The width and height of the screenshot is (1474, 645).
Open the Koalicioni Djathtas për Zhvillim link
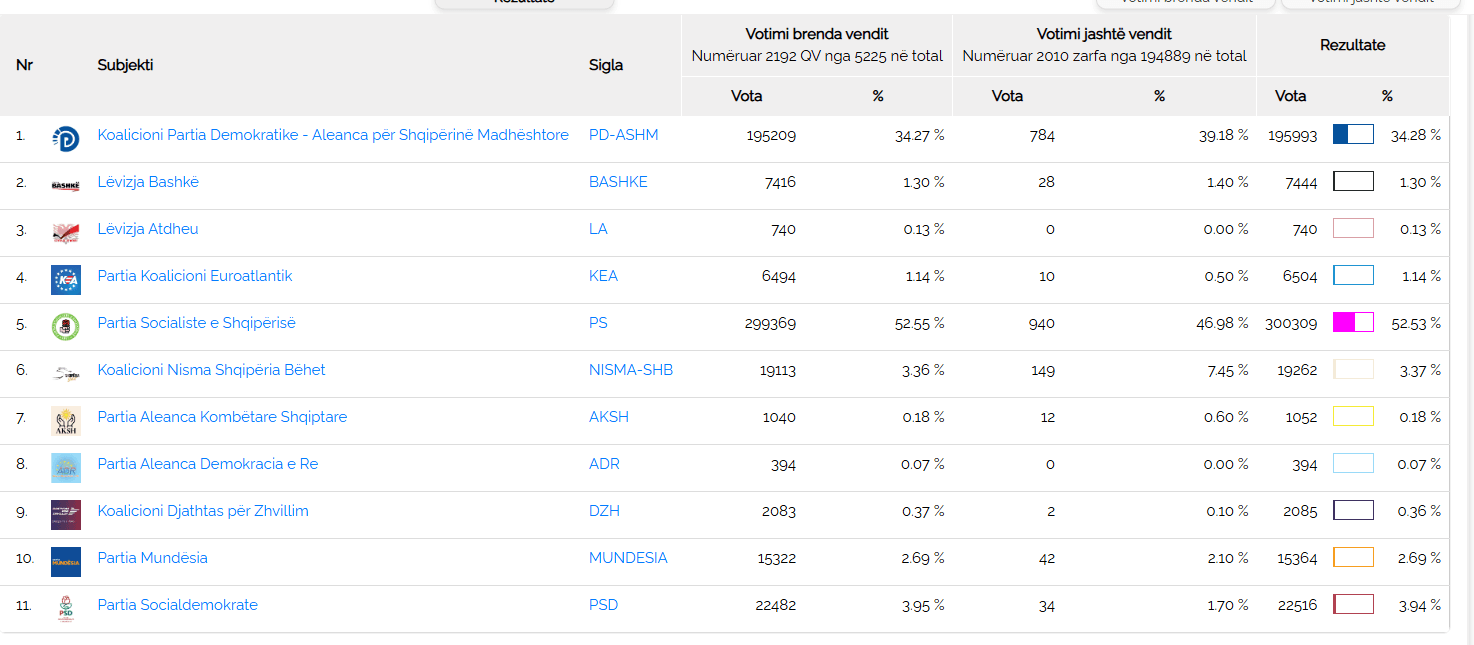(x=203, y=511)
